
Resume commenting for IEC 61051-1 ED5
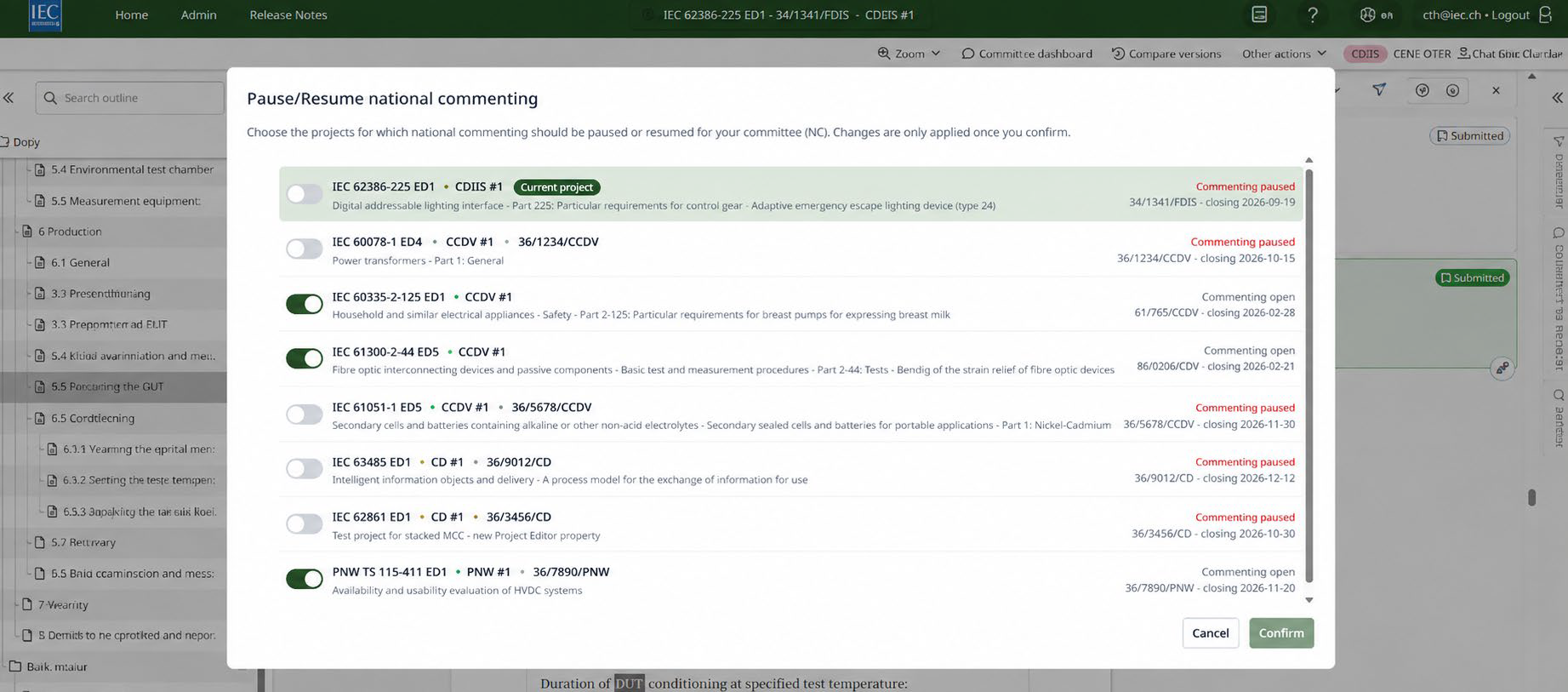(304, 415)
